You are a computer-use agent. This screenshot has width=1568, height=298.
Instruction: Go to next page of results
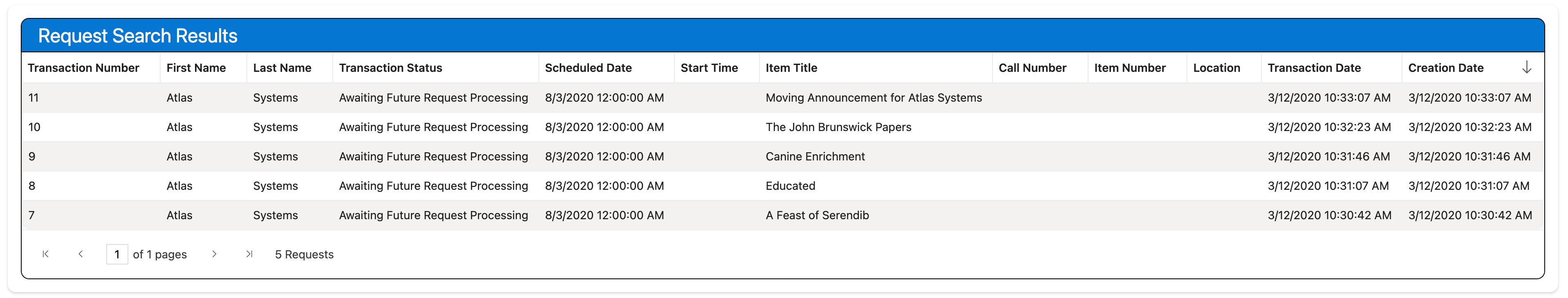pyautogui.click(x=214, y=254)
